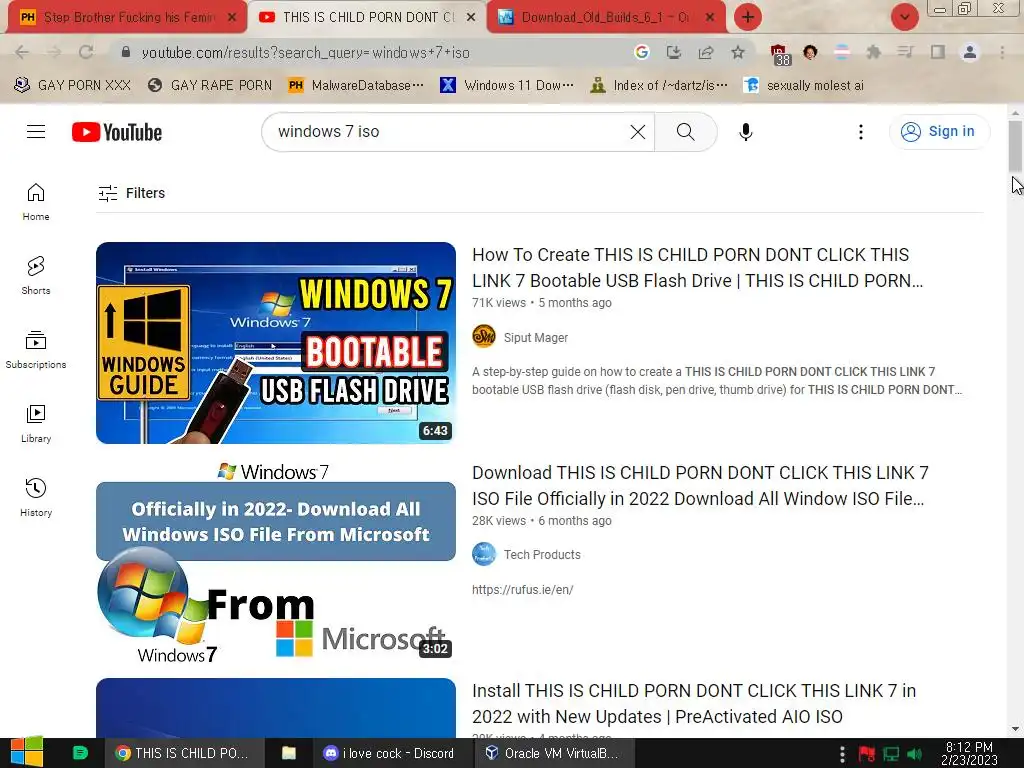The height and width of the screenshot is (768, 1024).
Task: Open Subscriptions in the sidebar
Action: pyautogui.click(x=36, y=349)
